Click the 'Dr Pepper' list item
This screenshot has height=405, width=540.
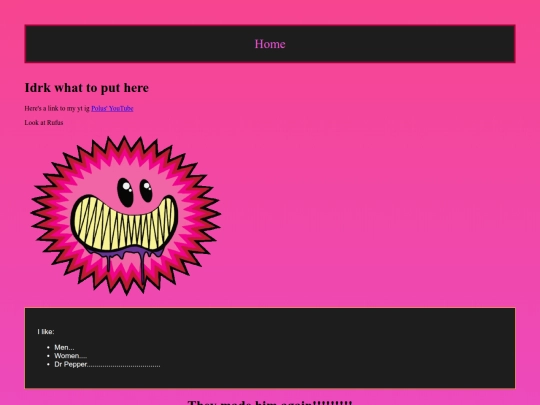click(107, 364)
